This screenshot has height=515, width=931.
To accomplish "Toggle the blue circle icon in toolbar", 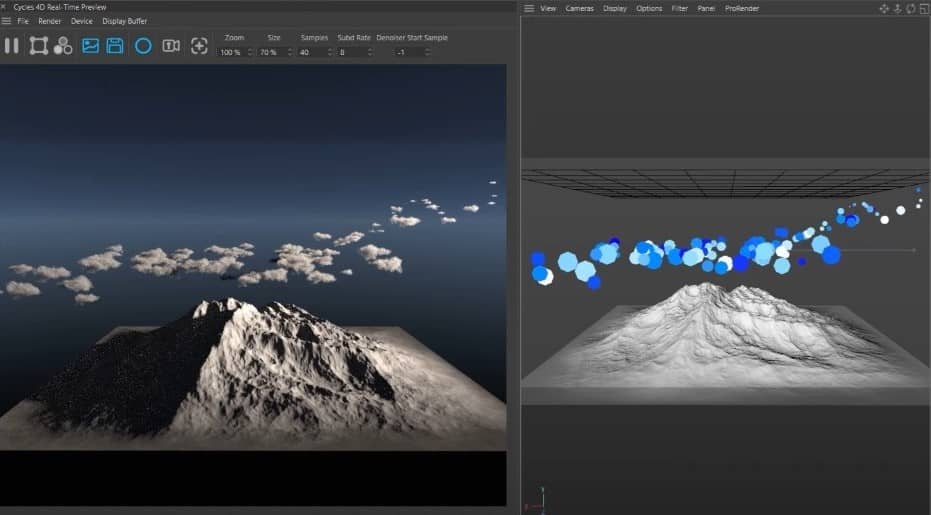I will pos(143,45).
